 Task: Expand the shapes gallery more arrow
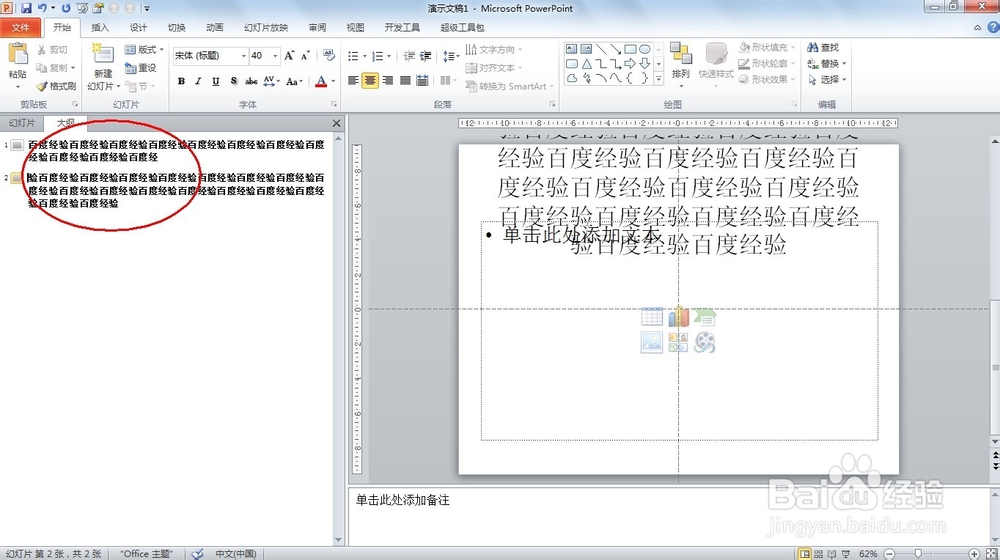658,79
